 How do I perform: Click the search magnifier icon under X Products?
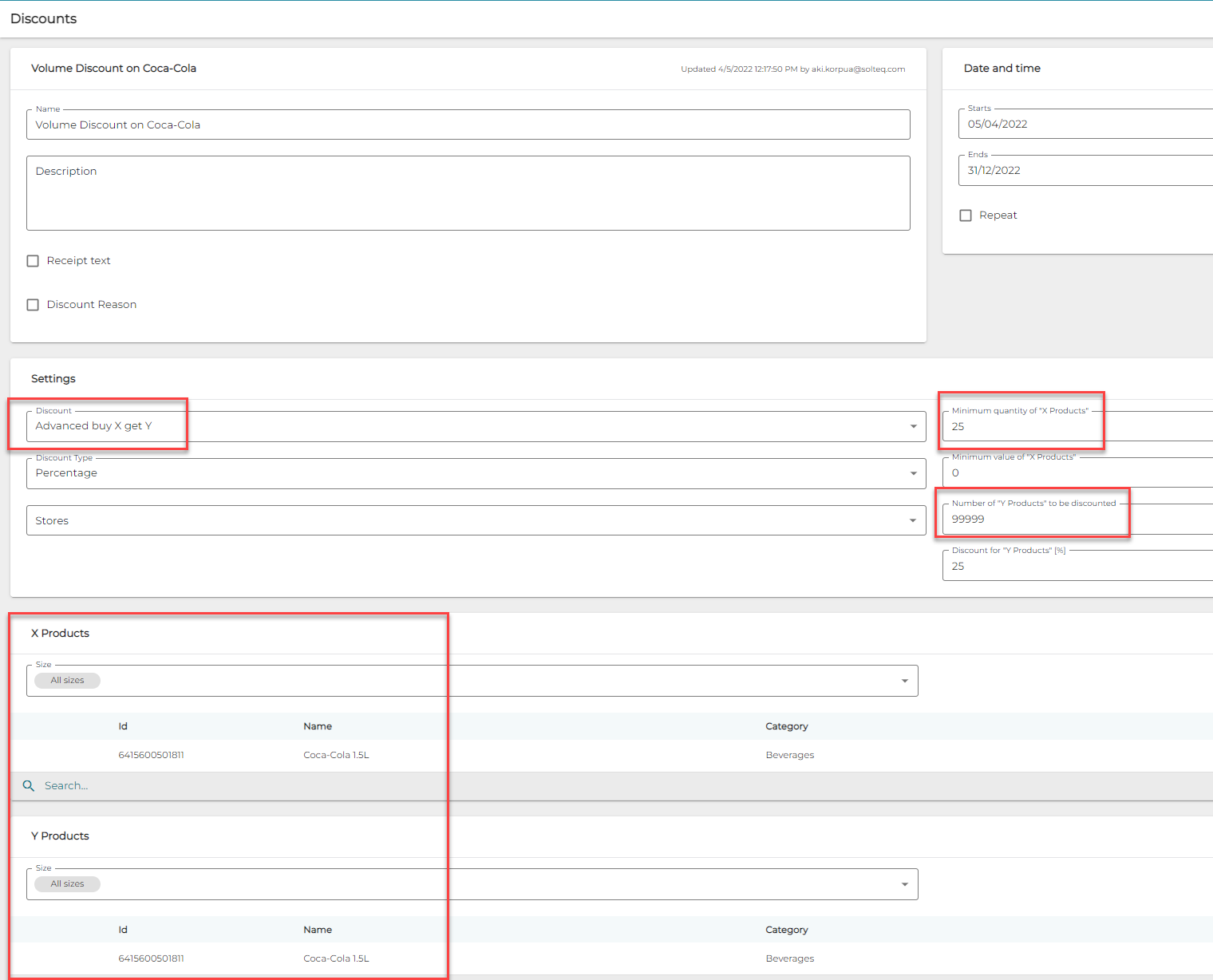[x=29, y=786]
